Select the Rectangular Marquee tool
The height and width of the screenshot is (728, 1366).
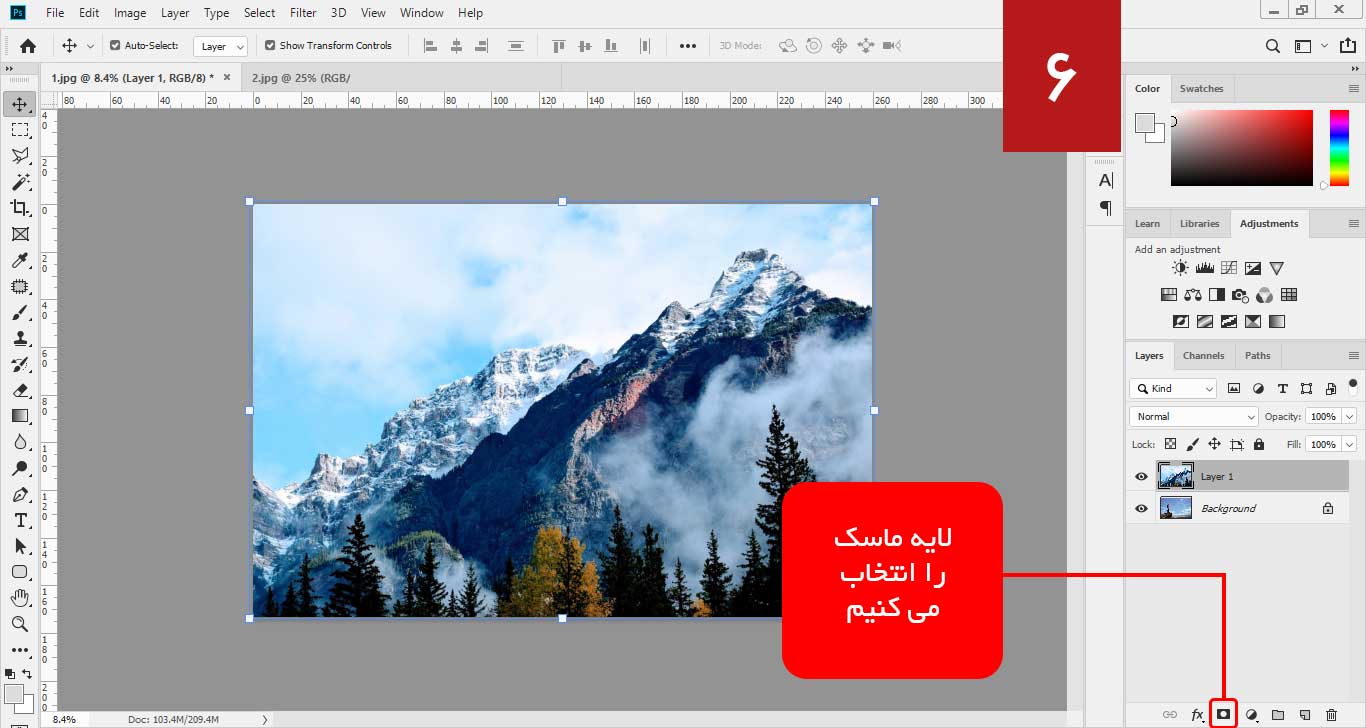[x=20, y=130]
